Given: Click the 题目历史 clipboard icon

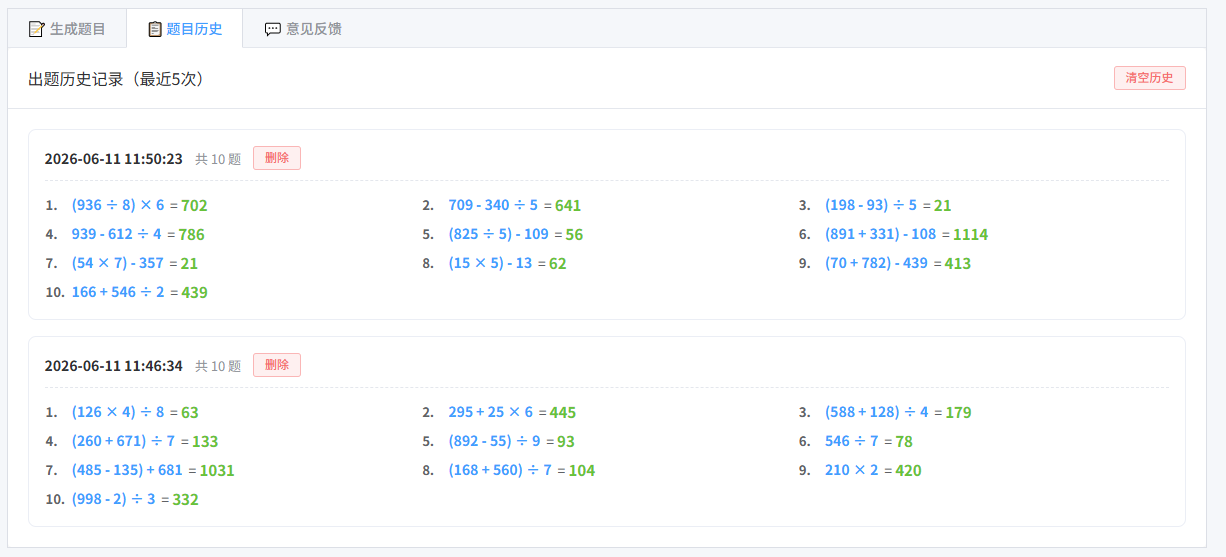Looking at the screenshot, I should click(154, 29).
